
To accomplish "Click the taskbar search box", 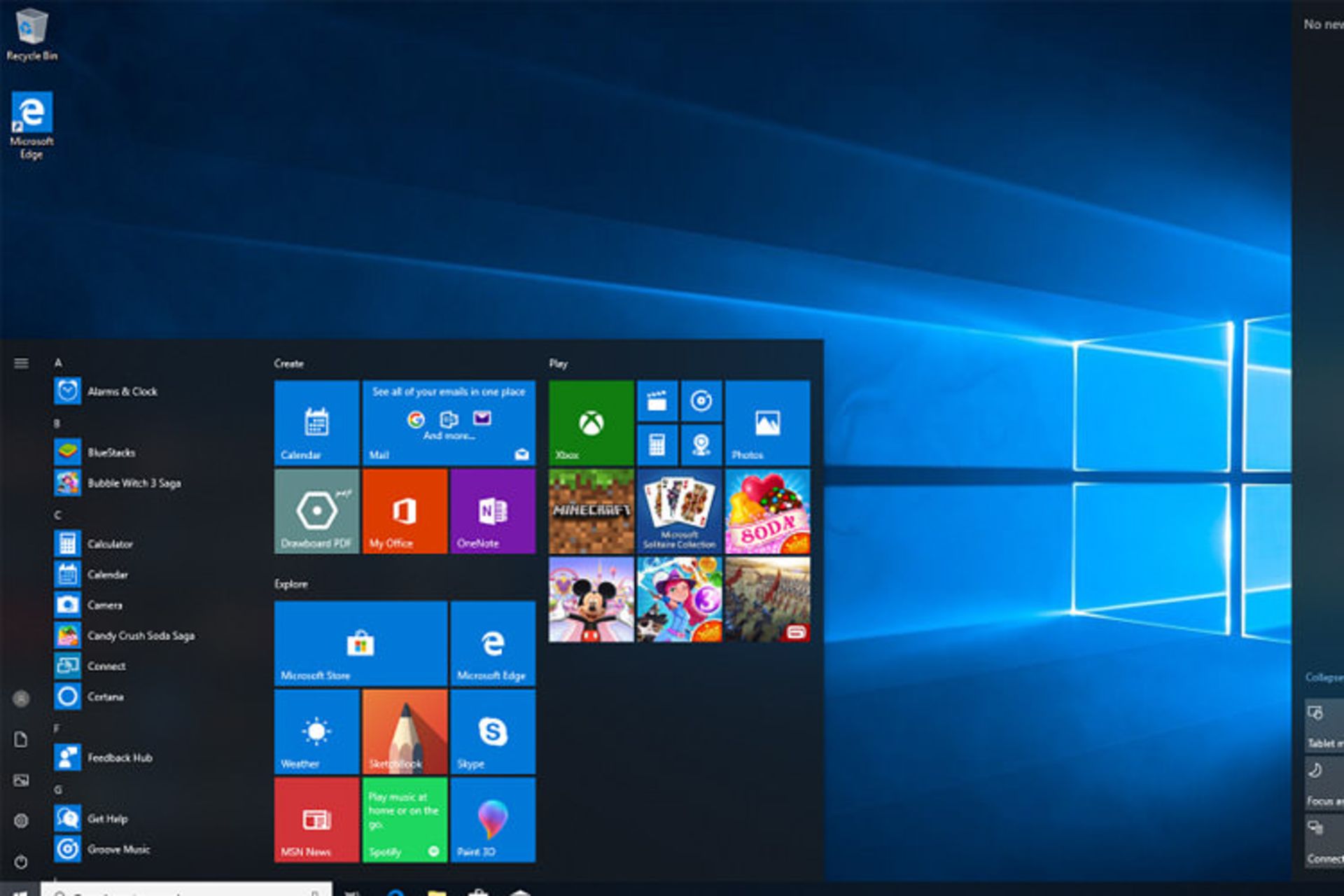I will click(186, 889).
